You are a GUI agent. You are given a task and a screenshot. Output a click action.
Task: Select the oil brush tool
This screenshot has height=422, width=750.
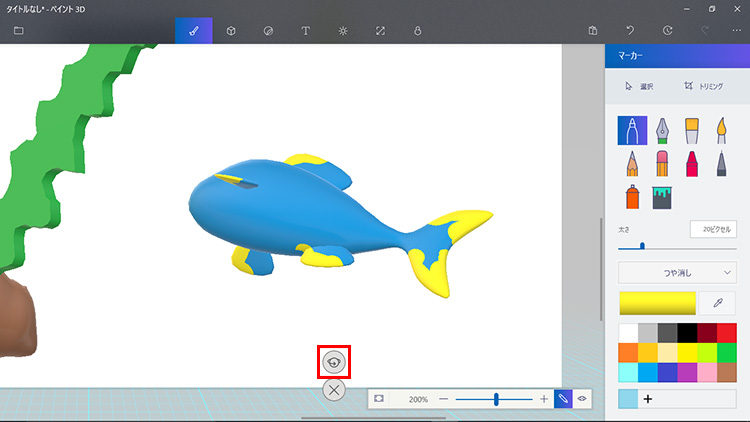[690, 131]
